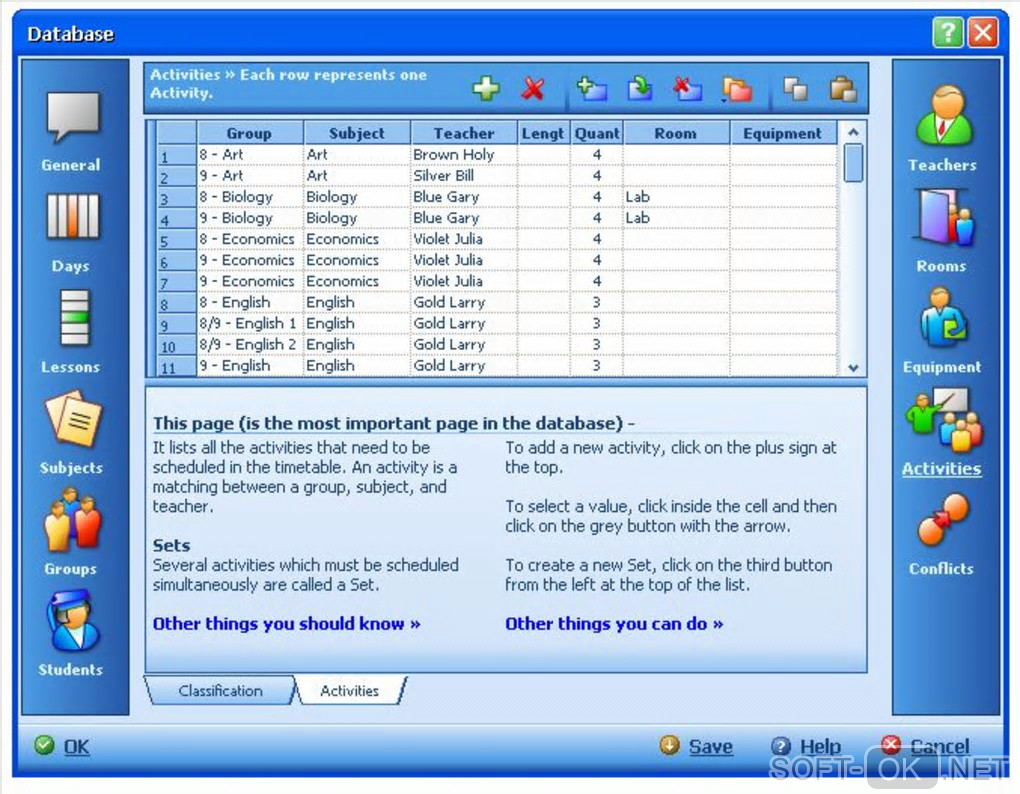Click the Paste clipboard toolbar icon
This screenshot has height=794, width=1020.
[843, 88]
